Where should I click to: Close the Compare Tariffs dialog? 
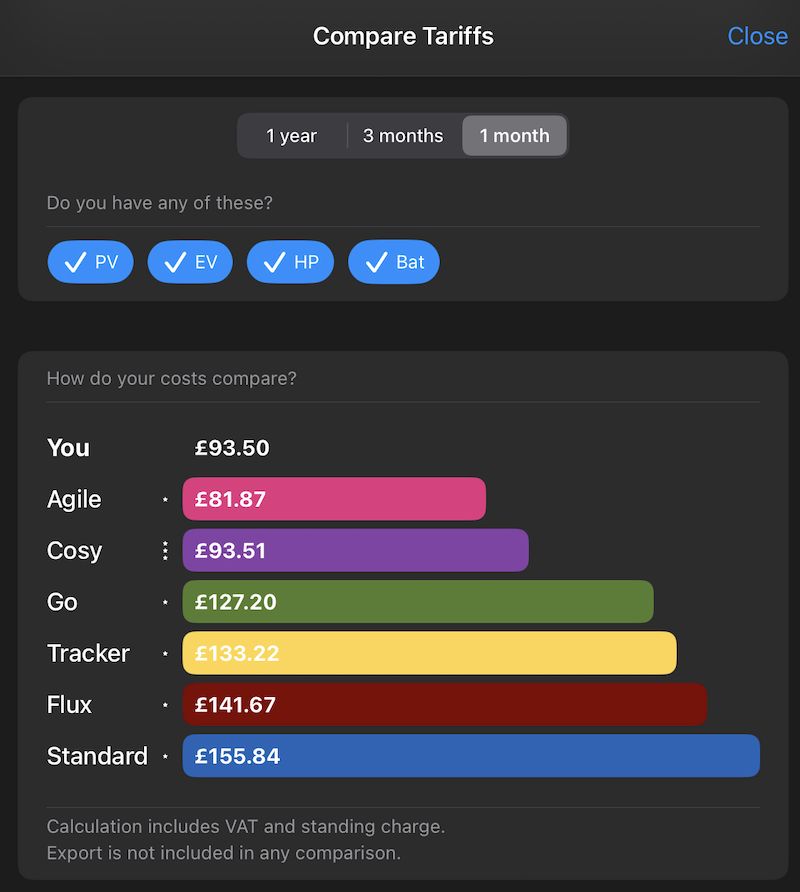point(757,36)
